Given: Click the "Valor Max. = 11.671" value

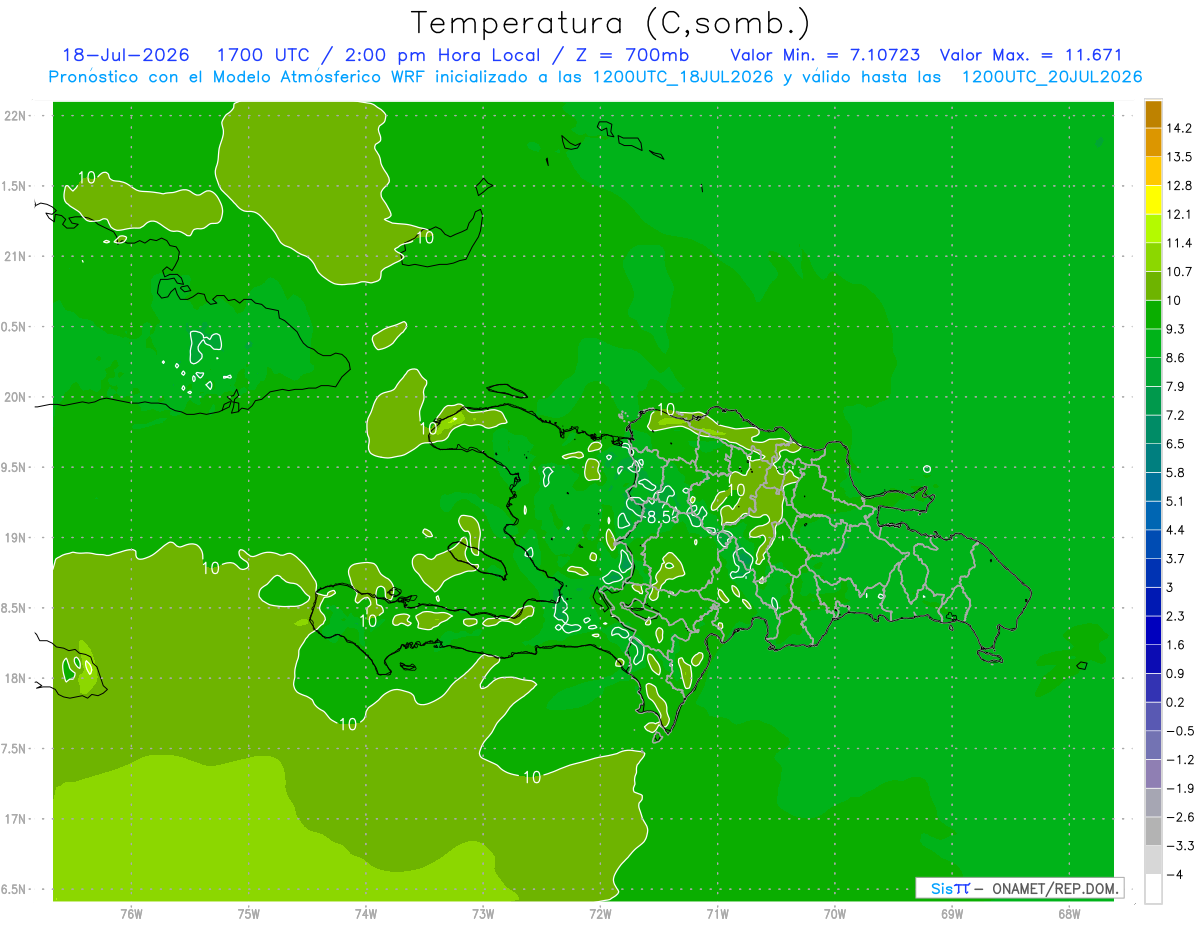Looking at the screenshot, I should click(x=1031, y=55).
